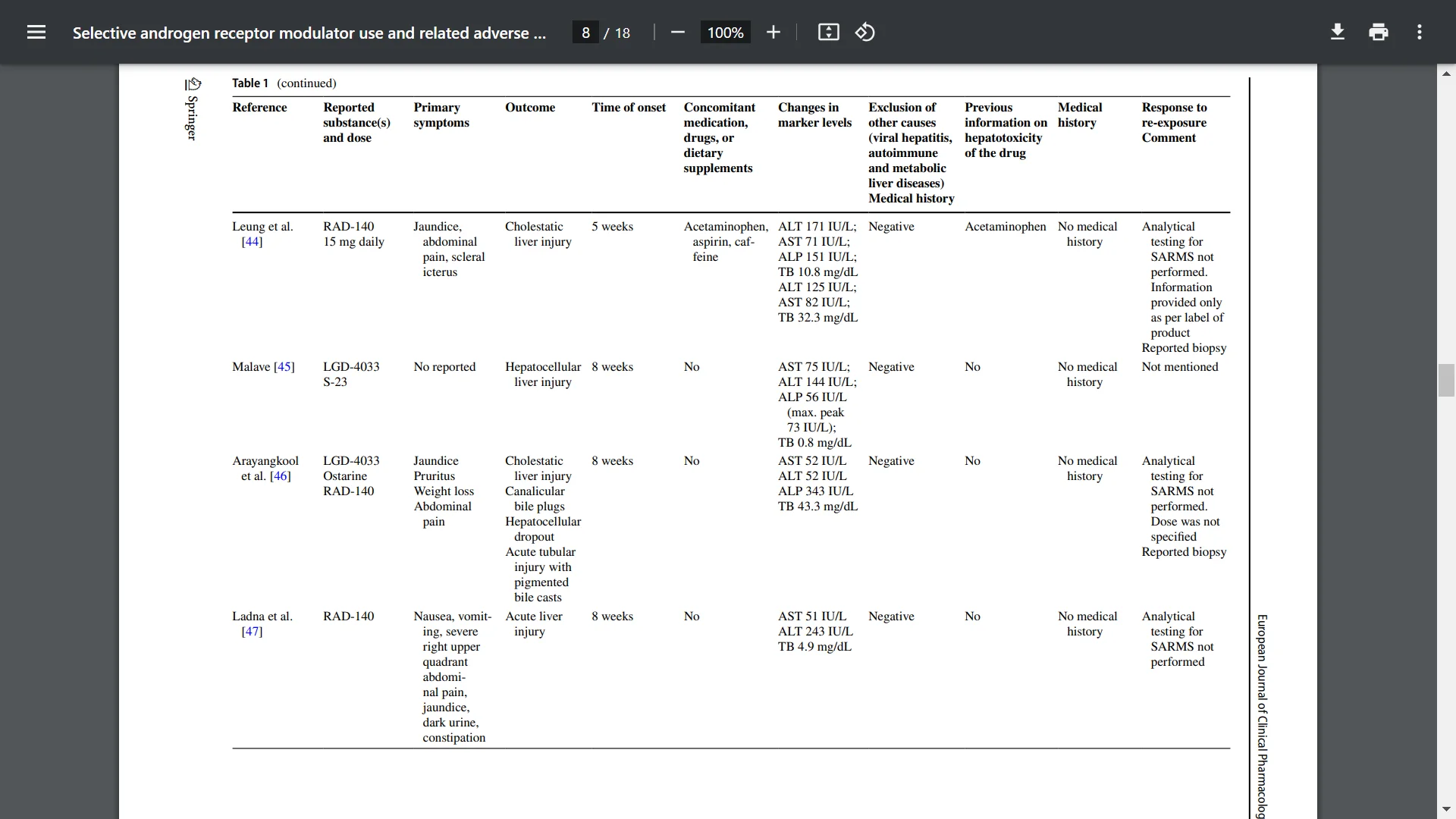Open the sidebar hamburger menu

(36, 33)
